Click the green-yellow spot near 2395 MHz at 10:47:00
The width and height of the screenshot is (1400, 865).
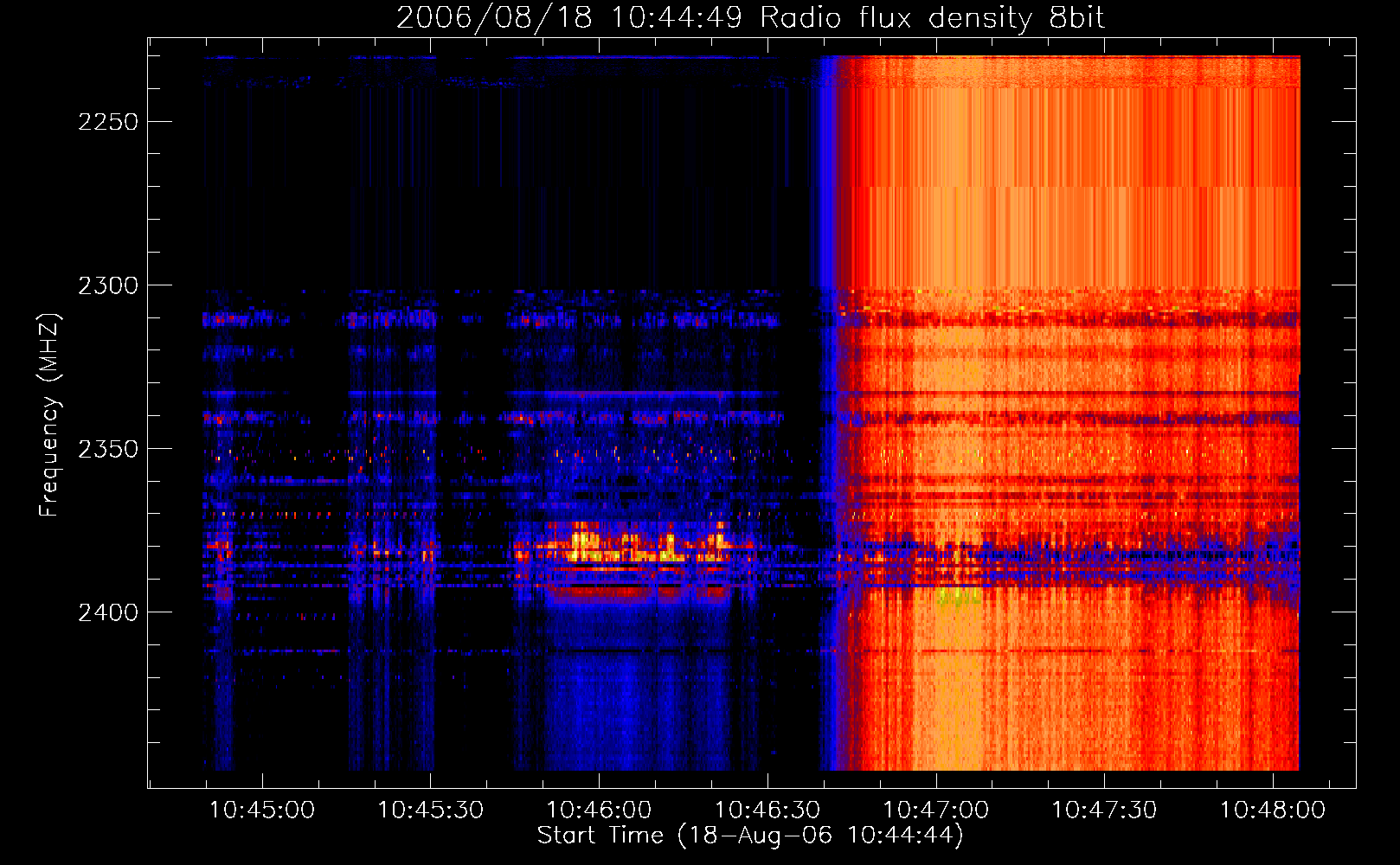pyautogui.click(x=959, y=596)
